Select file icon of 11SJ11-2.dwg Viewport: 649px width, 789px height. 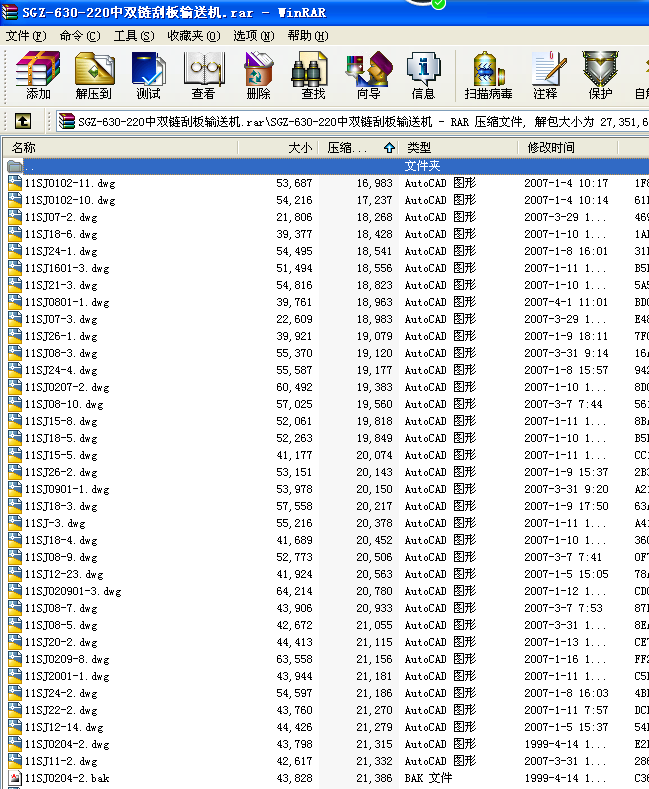click(15, 761)
